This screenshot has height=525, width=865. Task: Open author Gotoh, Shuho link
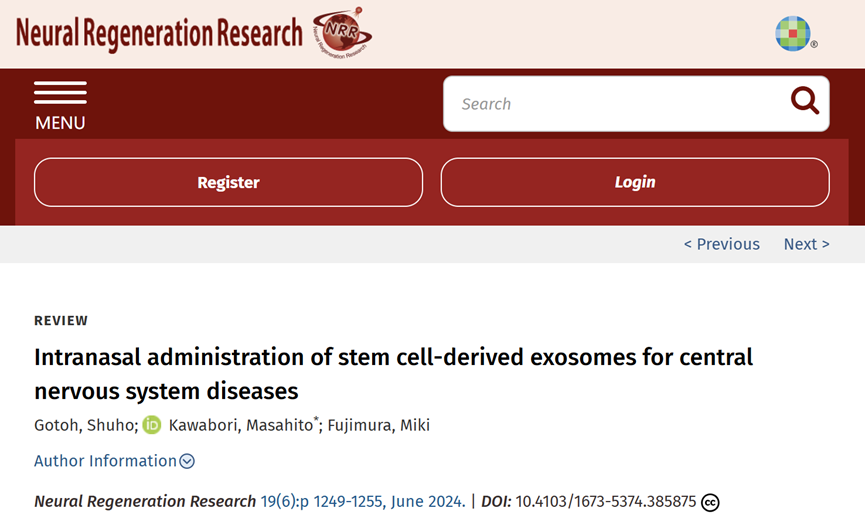click(x=84, y=426)
